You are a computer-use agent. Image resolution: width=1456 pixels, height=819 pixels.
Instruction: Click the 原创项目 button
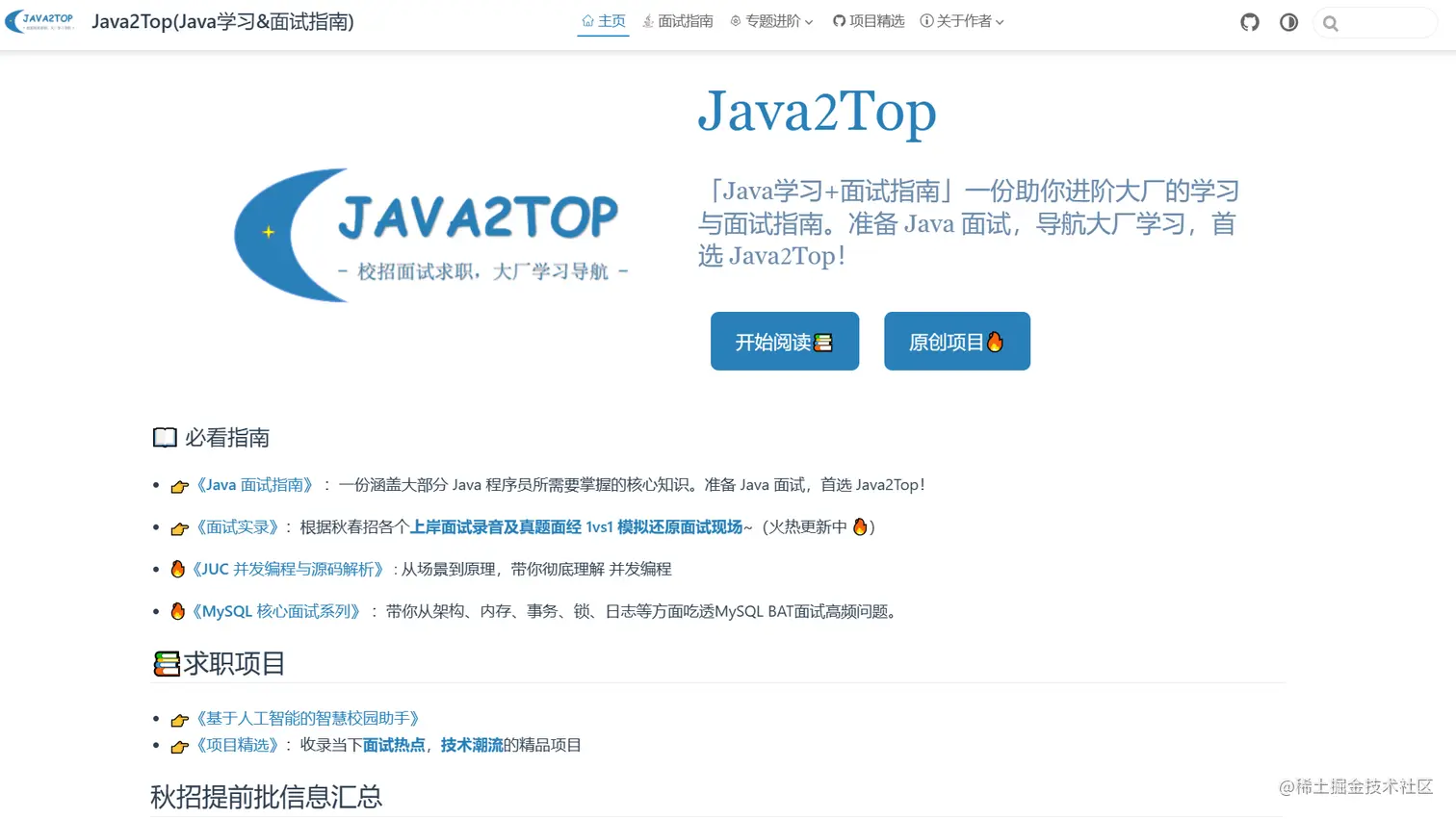(957, 341)
